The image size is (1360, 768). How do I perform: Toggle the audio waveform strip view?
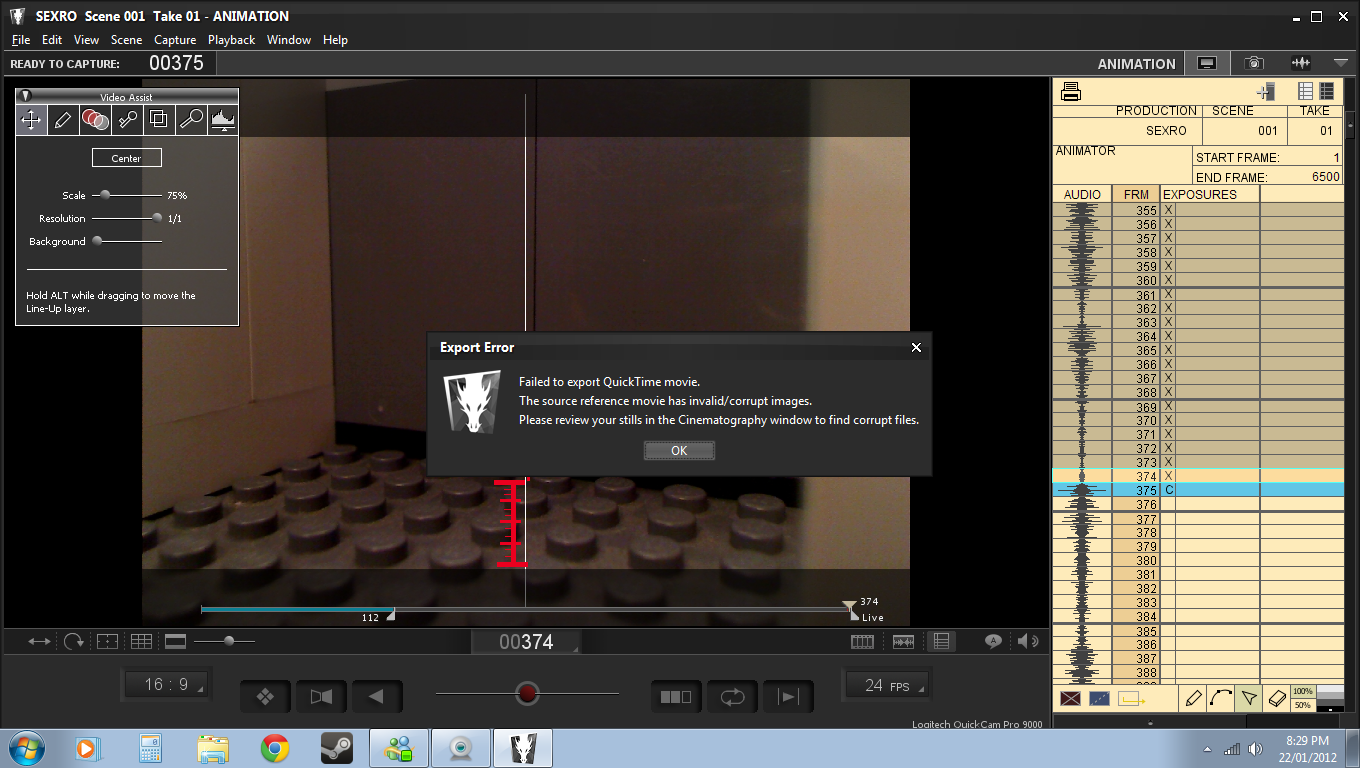click(x=902, y=641)
